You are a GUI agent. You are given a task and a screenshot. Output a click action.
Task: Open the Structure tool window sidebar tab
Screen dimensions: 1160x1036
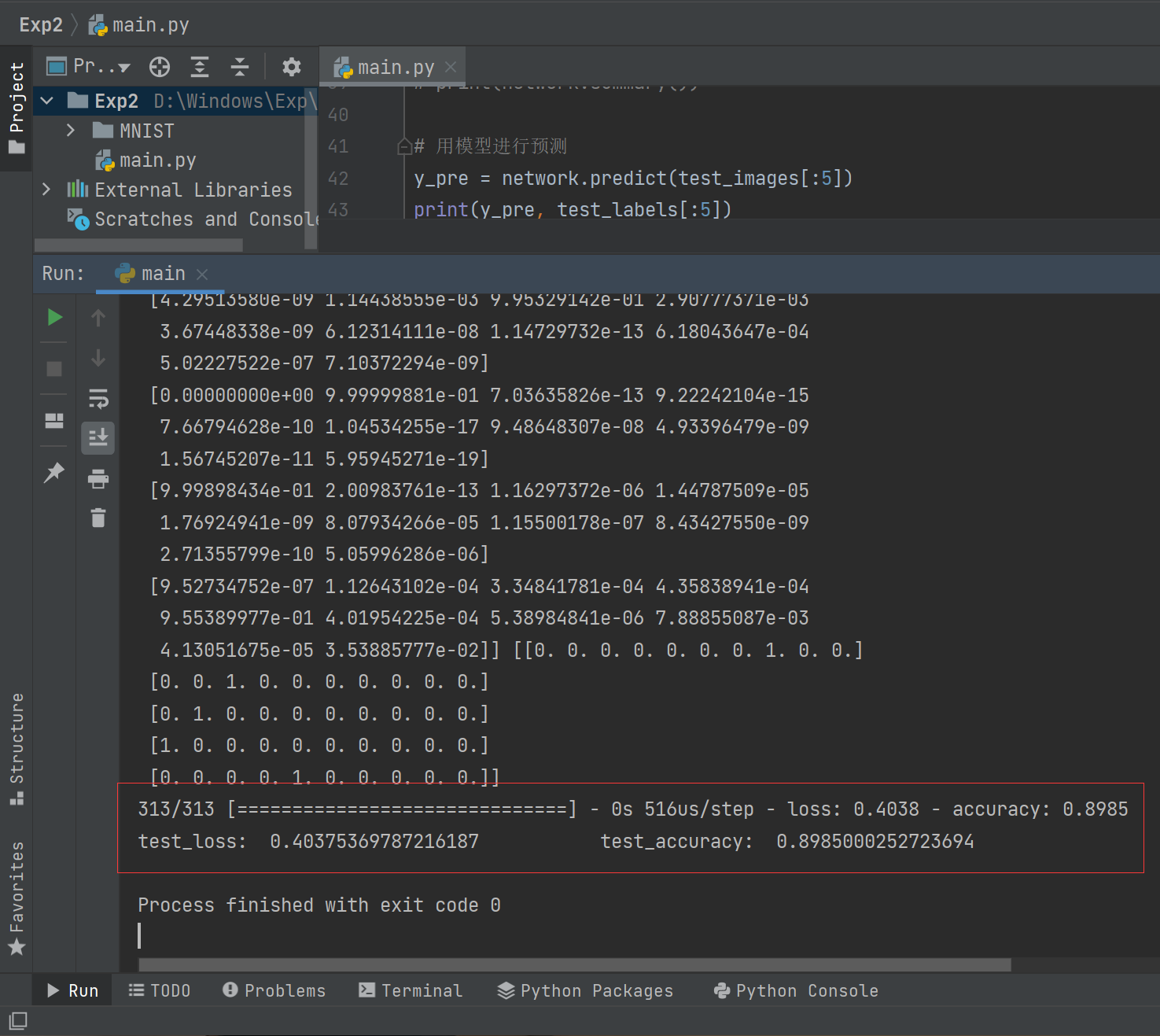click(x=17, y=749)
